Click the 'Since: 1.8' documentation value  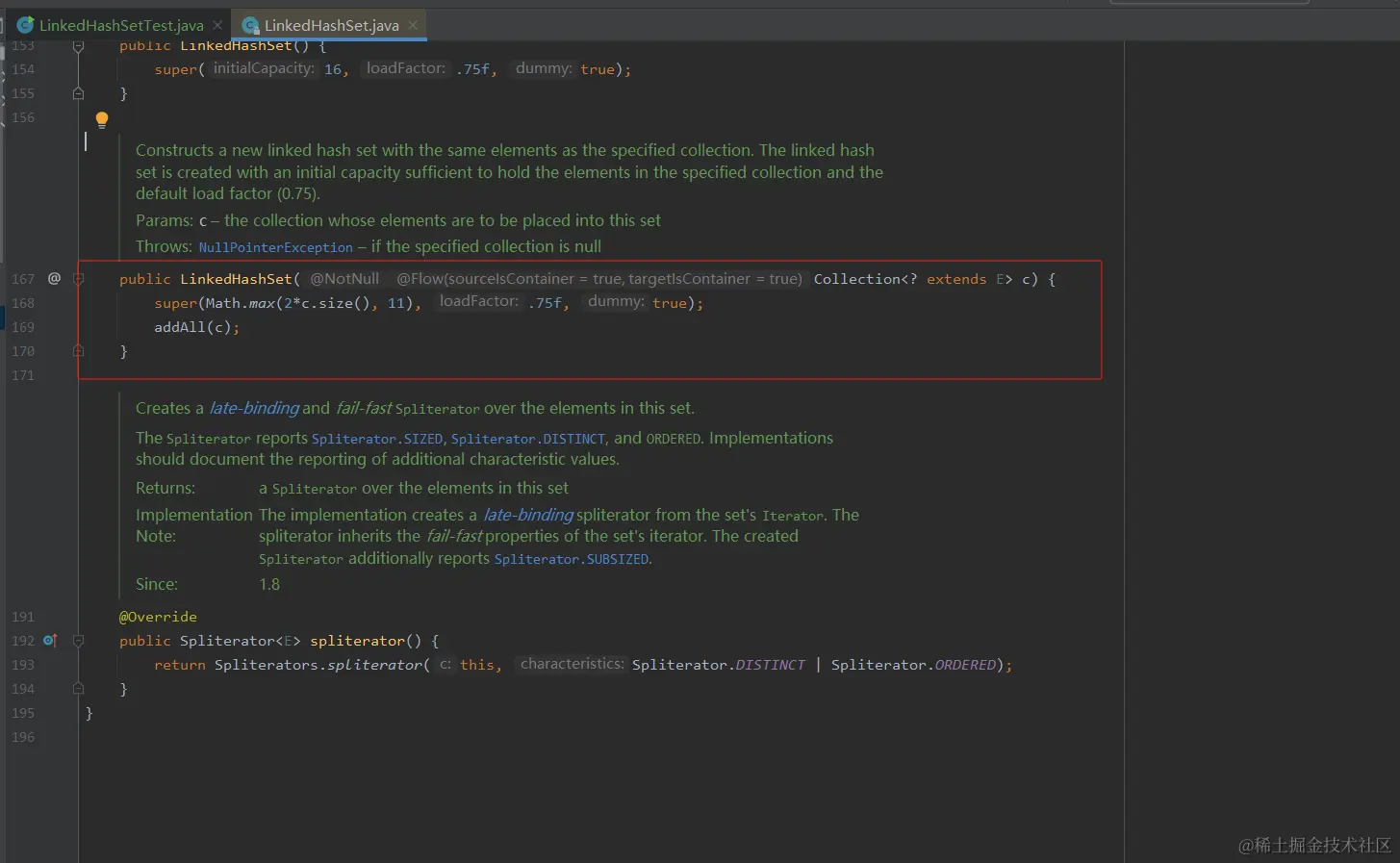point(269,584)
